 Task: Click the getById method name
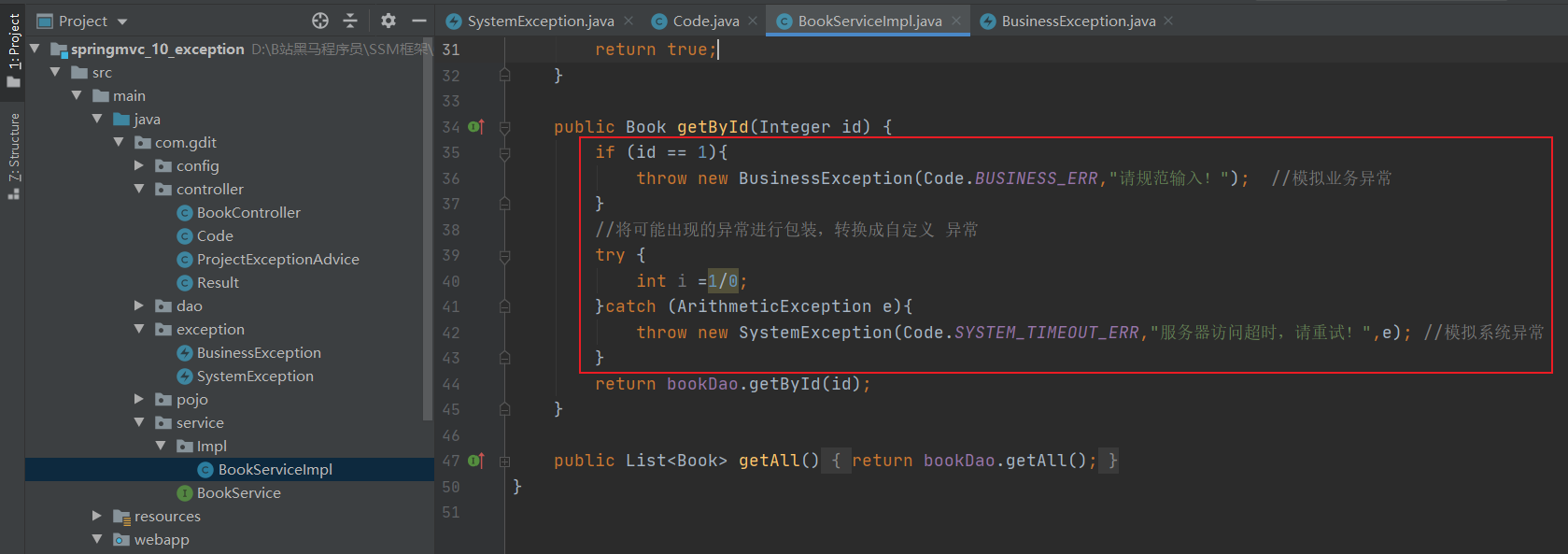coord(713,126)
